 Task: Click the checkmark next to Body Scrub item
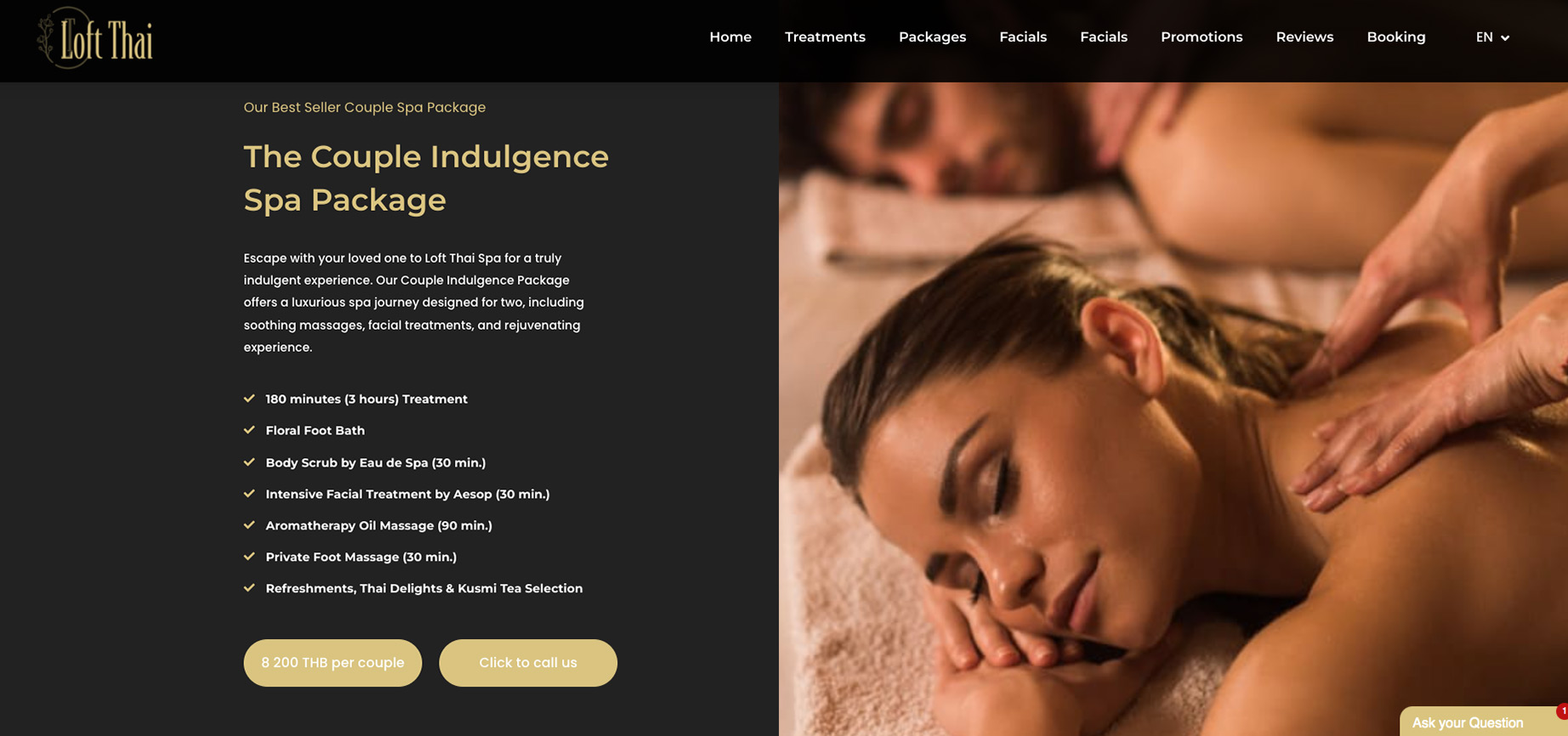click(x=249, y=462)
